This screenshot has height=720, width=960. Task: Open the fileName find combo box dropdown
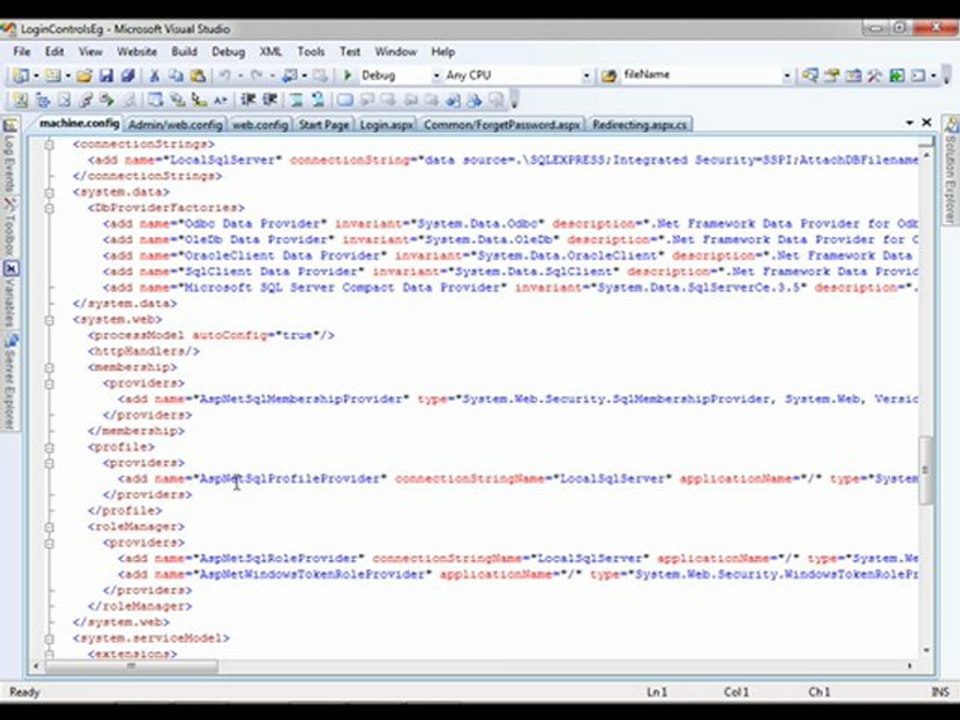pyautogui.click(x=787, y=76)
